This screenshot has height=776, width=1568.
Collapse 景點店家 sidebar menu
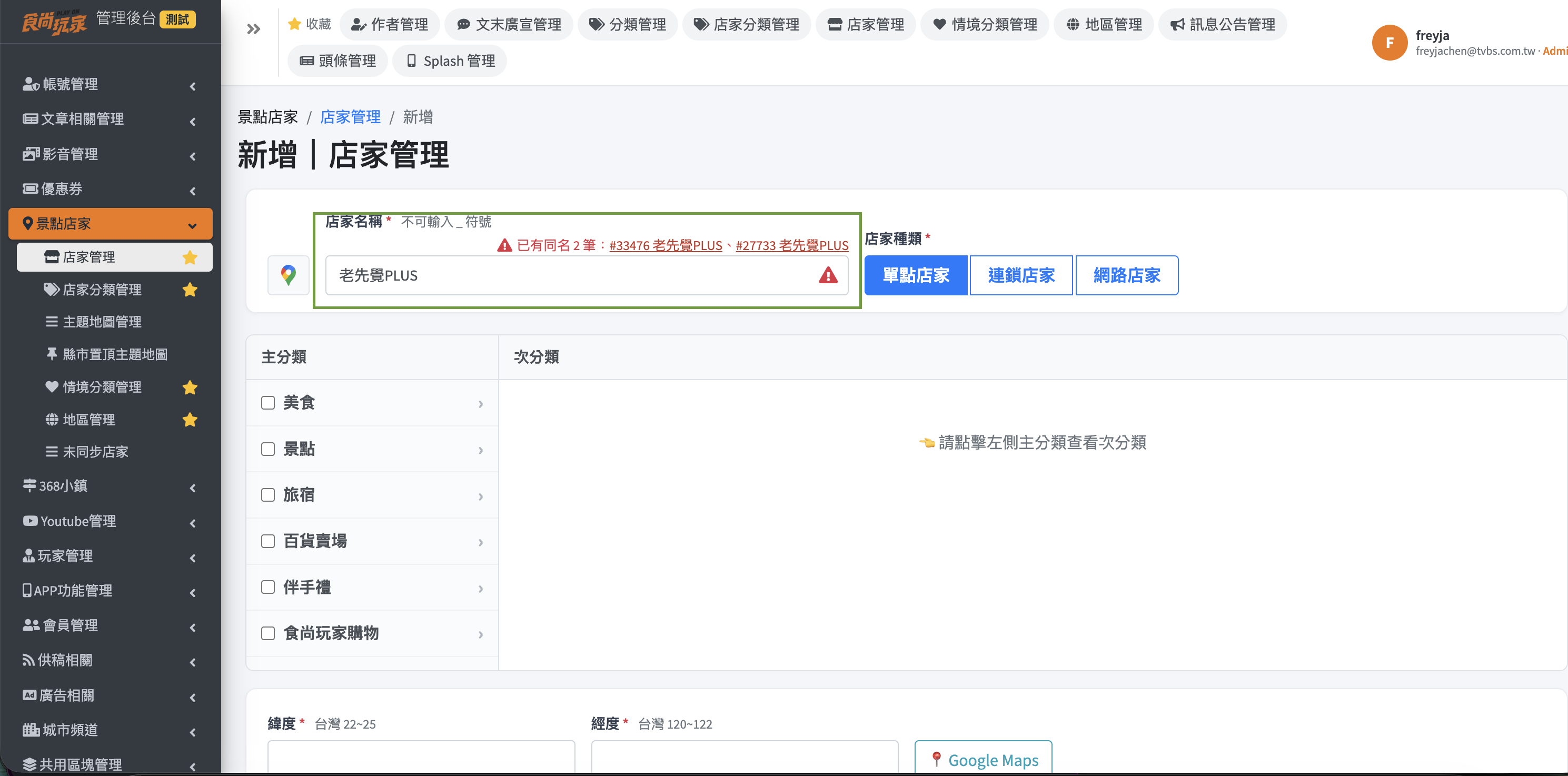point(110,224)
